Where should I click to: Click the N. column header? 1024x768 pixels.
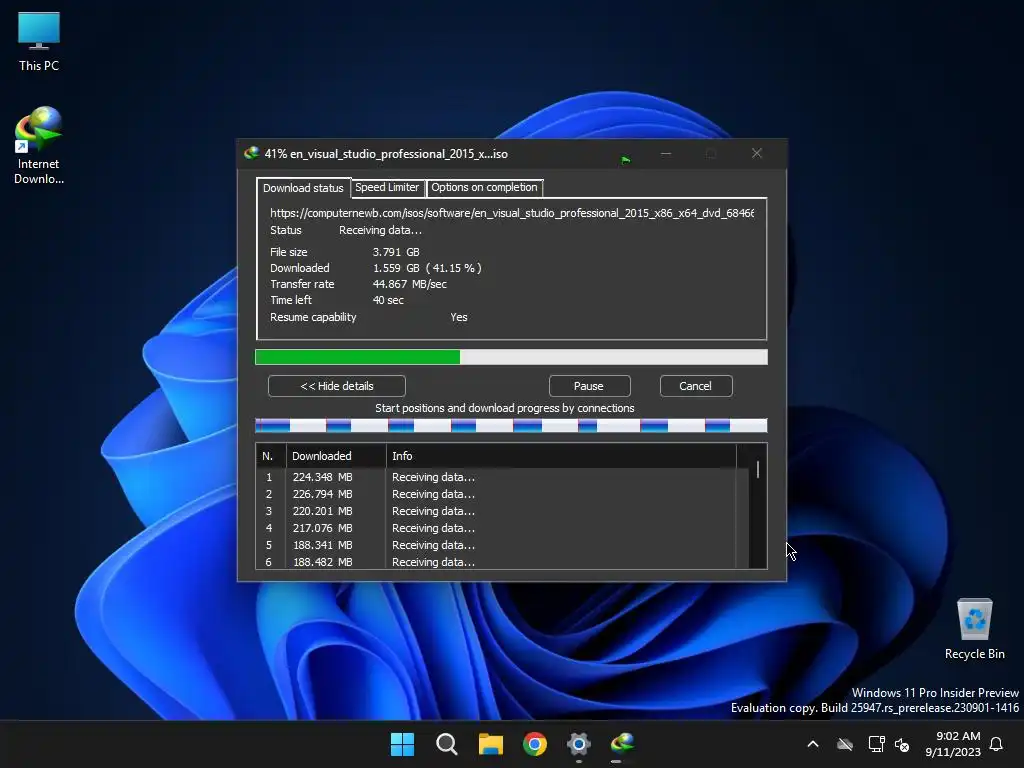click(271, 456)
